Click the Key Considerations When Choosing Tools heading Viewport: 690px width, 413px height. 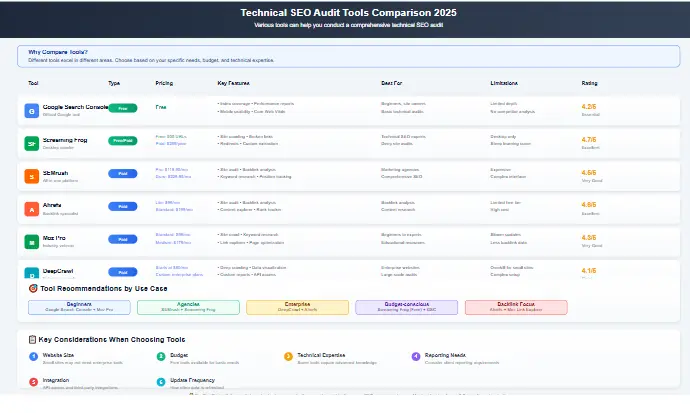(x=112, y=340)
